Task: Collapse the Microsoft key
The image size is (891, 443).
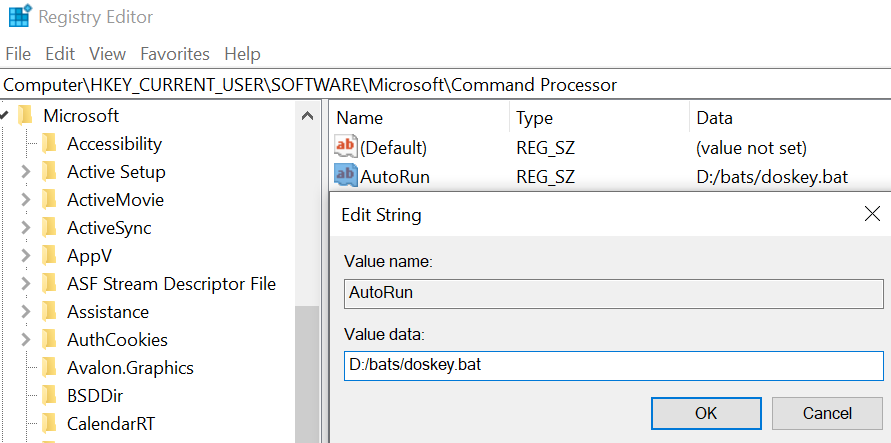Action: [4, 116]
